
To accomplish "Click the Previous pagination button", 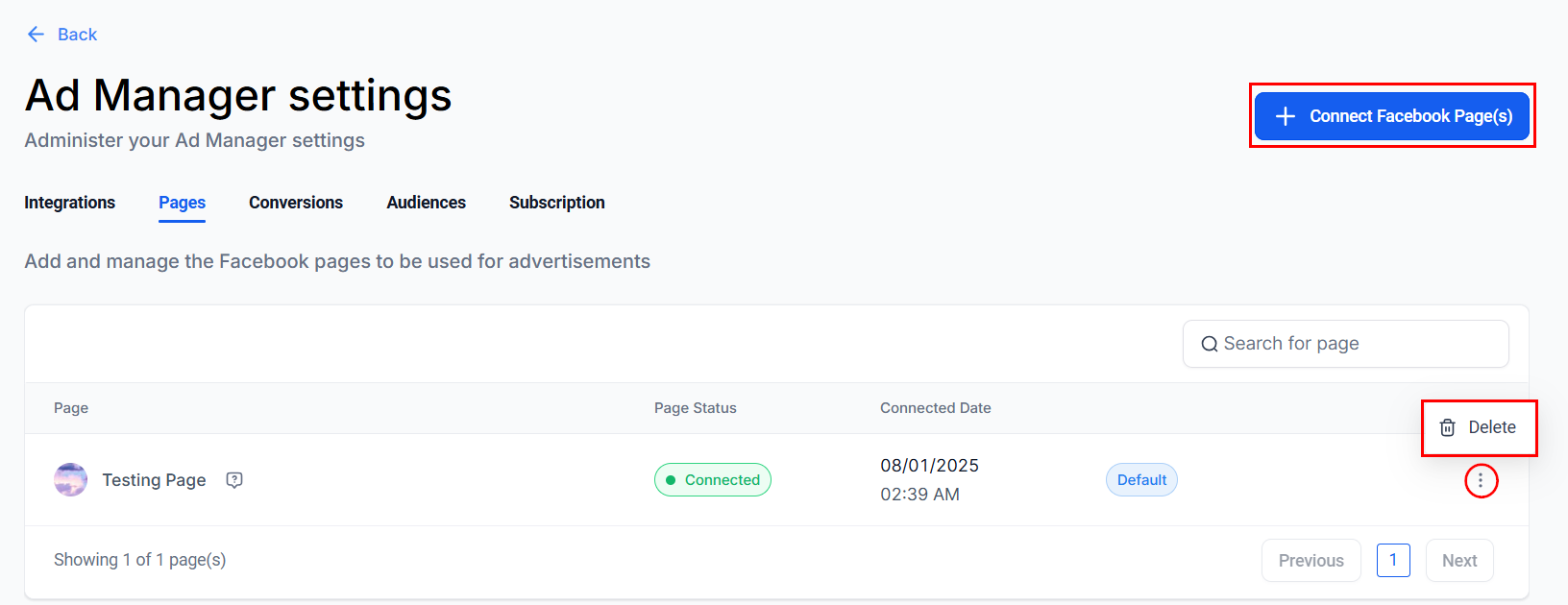I will pyautogui.click(x=1311, y=561).
